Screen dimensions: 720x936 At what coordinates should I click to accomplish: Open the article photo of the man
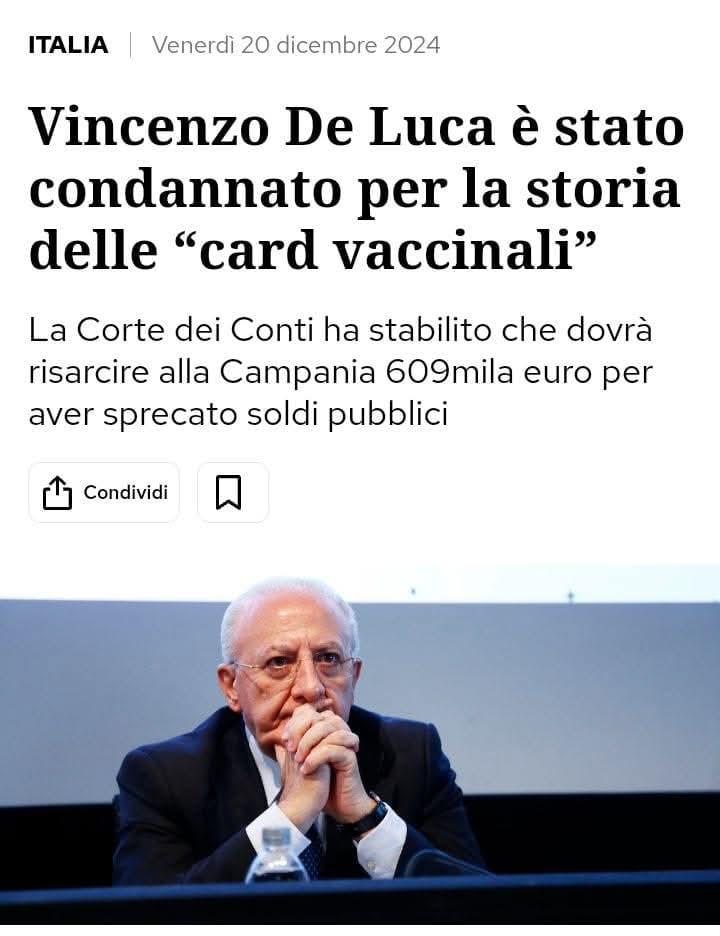point(360,744)
